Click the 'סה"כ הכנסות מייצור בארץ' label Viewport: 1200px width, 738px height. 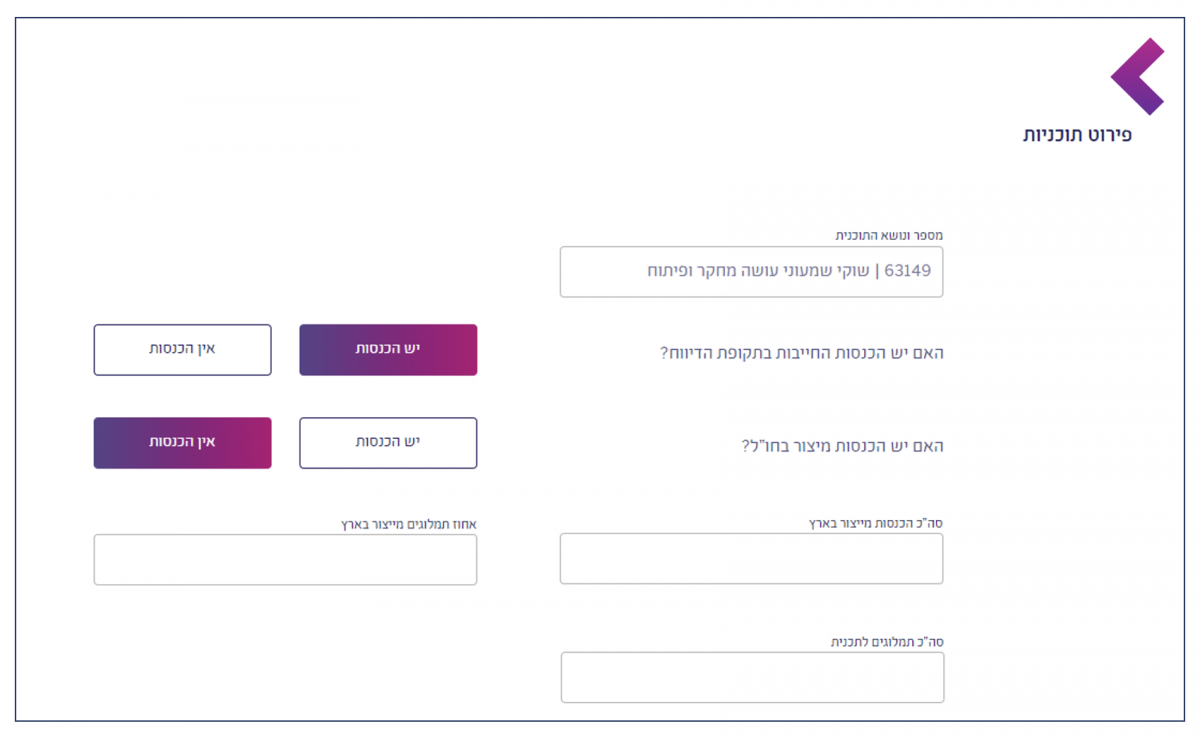pyautogui.click(x=875, y=522)
